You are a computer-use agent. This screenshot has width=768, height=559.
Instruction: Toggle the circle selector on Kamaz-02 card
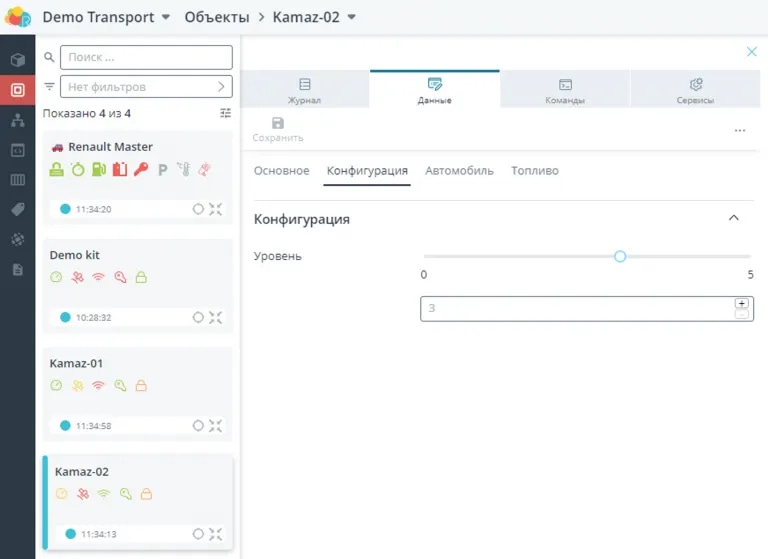198,534
